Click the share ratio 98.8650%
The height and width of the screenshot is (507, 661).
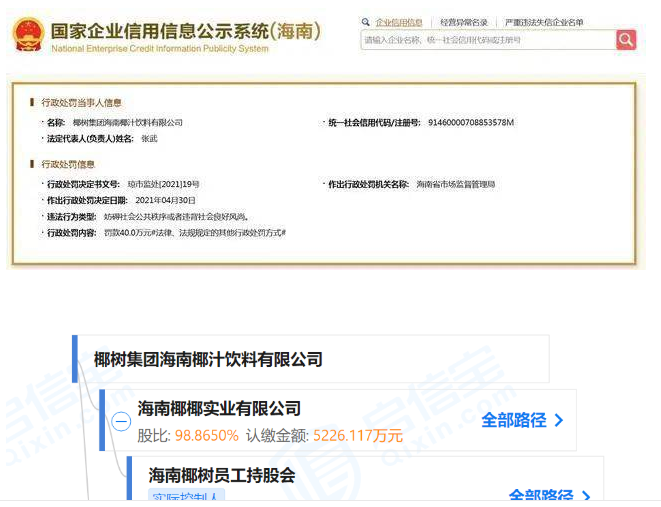(207, 435)
